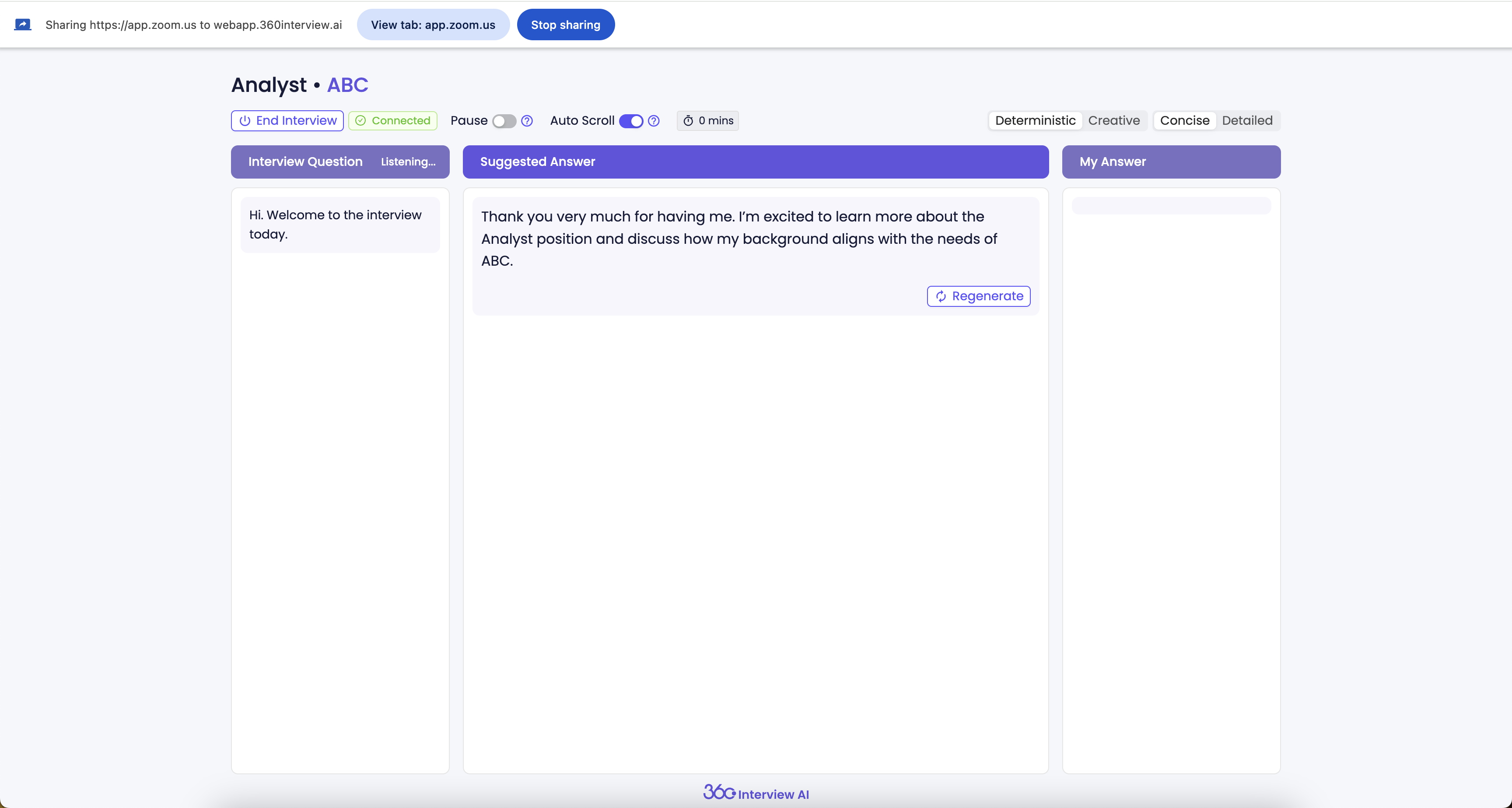Select the Deterministic mode option
The width and height of the screenshot is (1512, 808).
point(1036,120)
